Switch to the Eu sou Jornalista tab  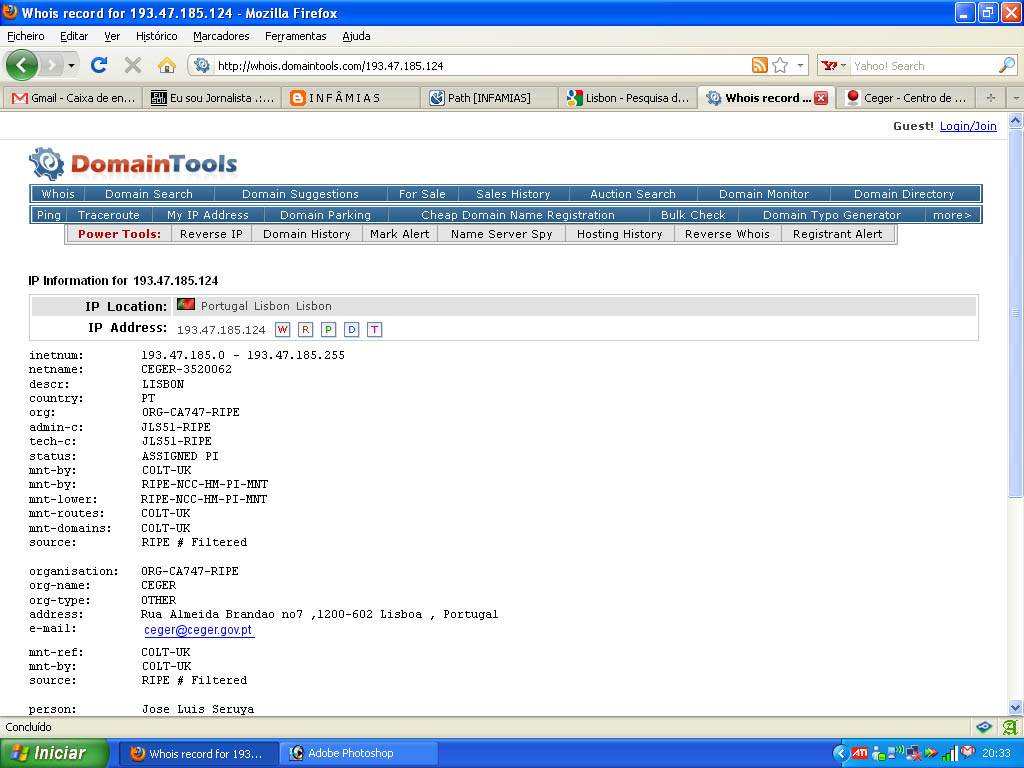212,98
